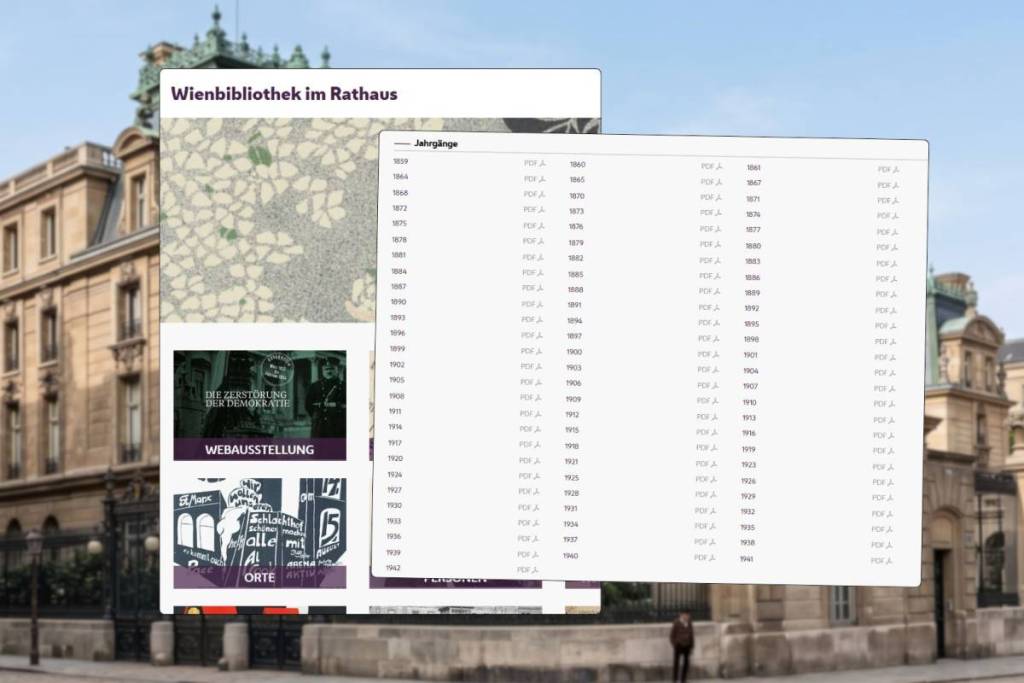Click the floral pattern banner image
Screen dimensions: 1024x683
[x=269, y=220]
